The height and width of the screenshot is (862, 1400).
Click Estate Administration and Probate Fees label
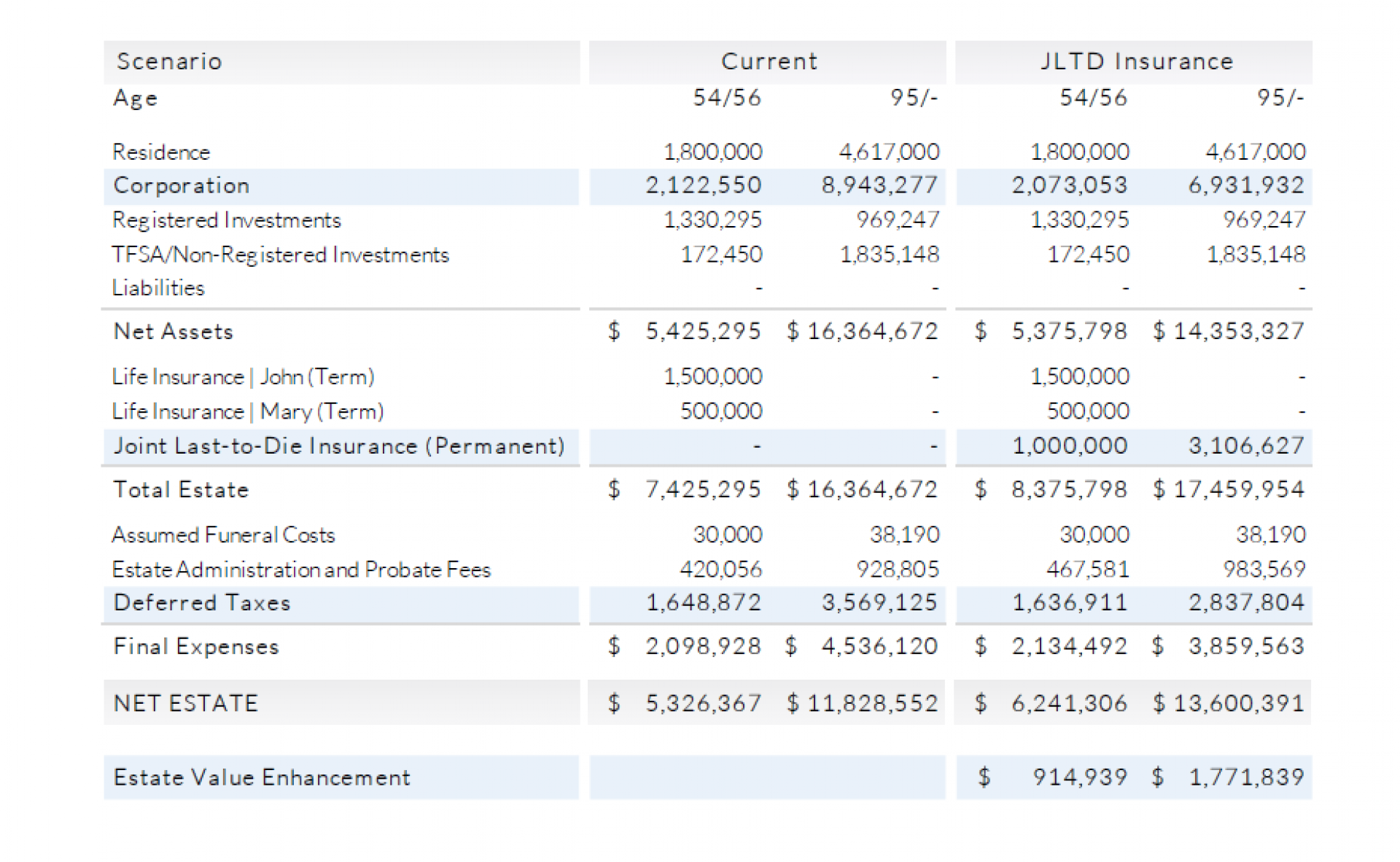pos(301,570)
